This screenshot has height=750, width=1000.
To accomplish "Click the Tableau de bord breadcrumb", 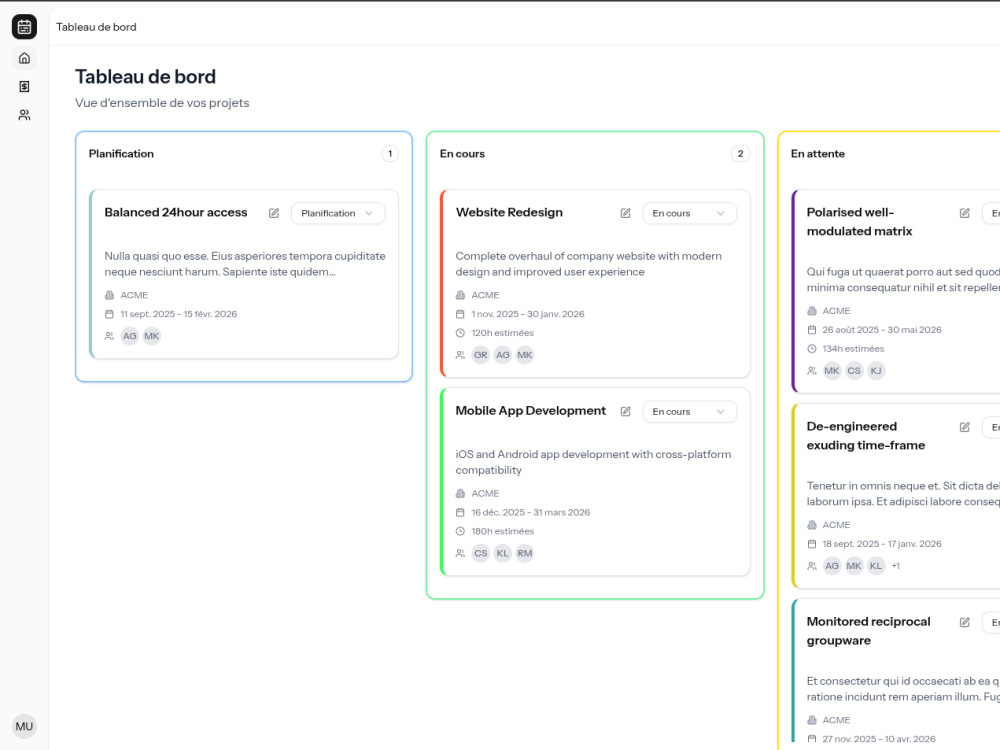I will tap(96, 27).
